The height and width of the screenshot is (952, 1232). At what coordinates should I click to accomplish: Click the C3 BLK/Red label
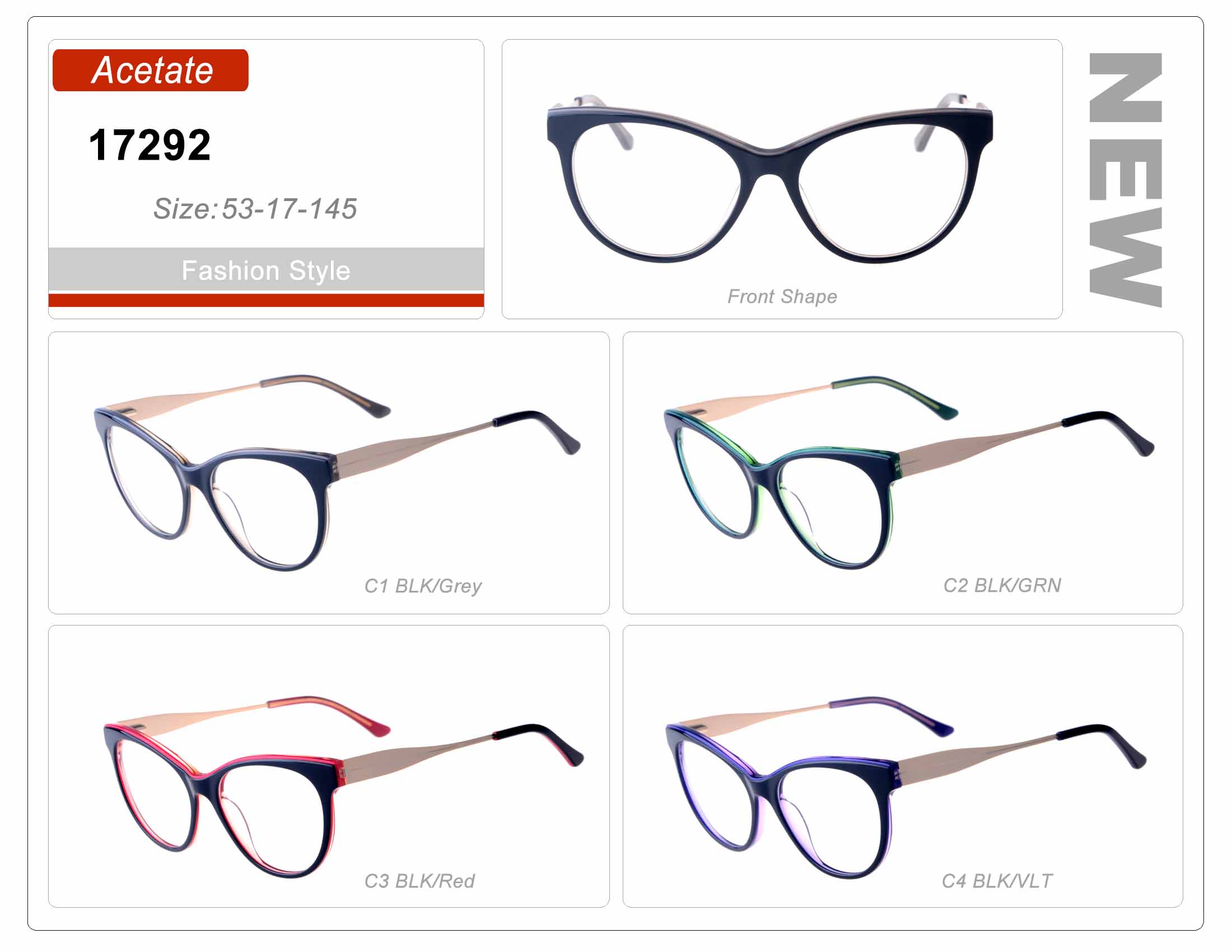point(419,881)
